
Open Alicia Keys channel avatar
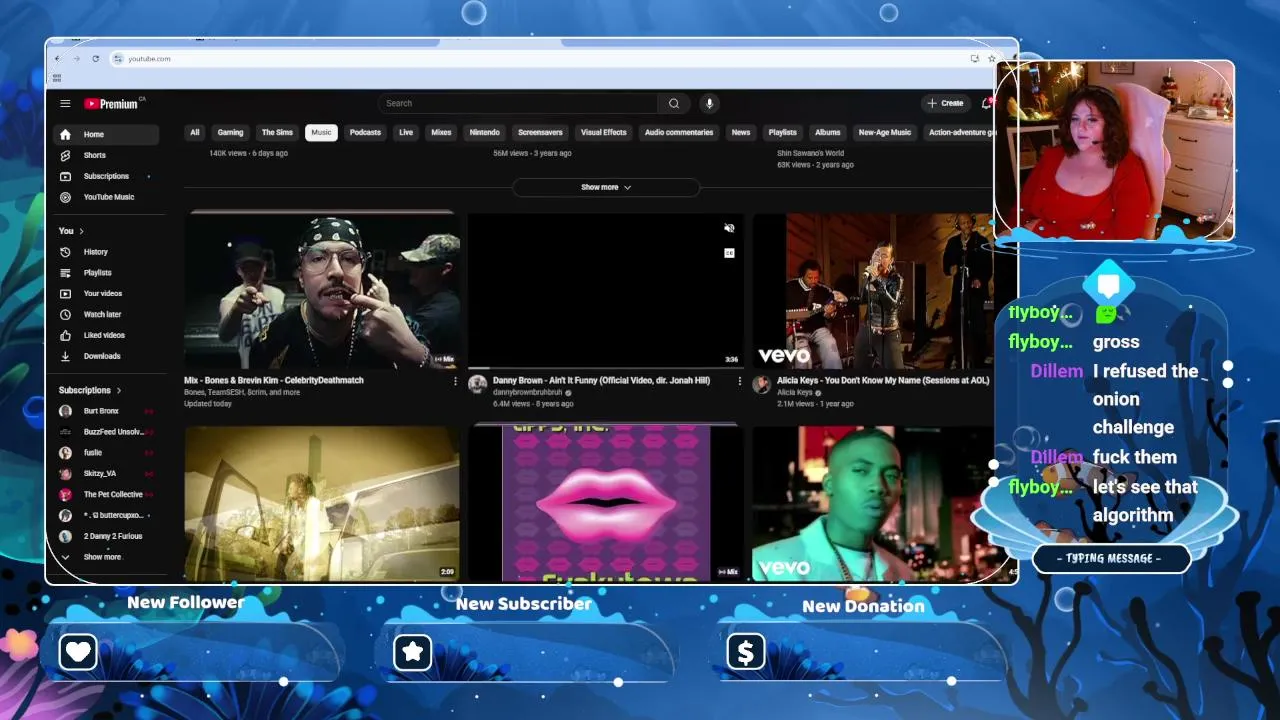762,385
